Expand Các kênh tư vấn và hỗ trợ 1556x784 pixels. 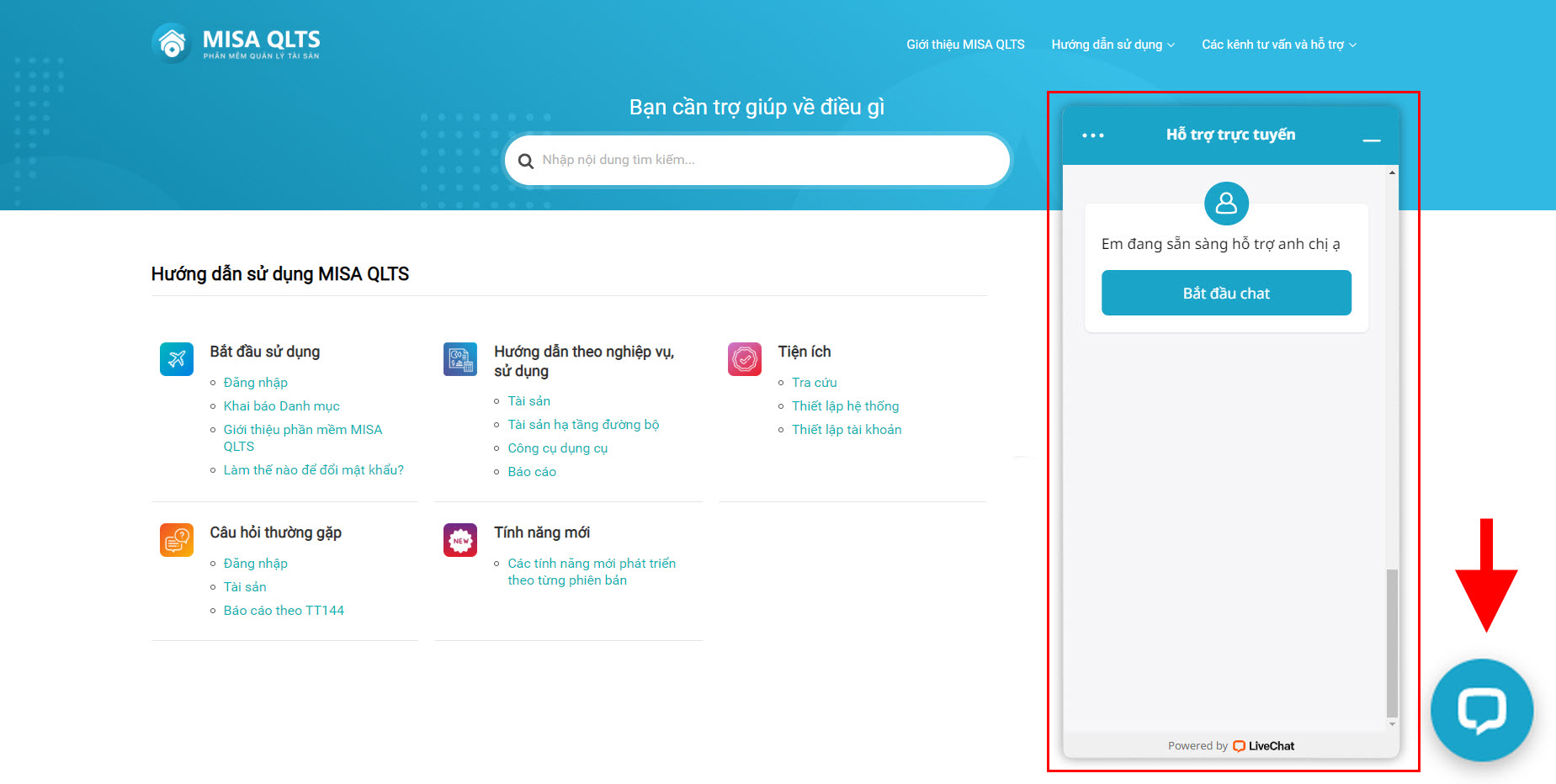1279,45
